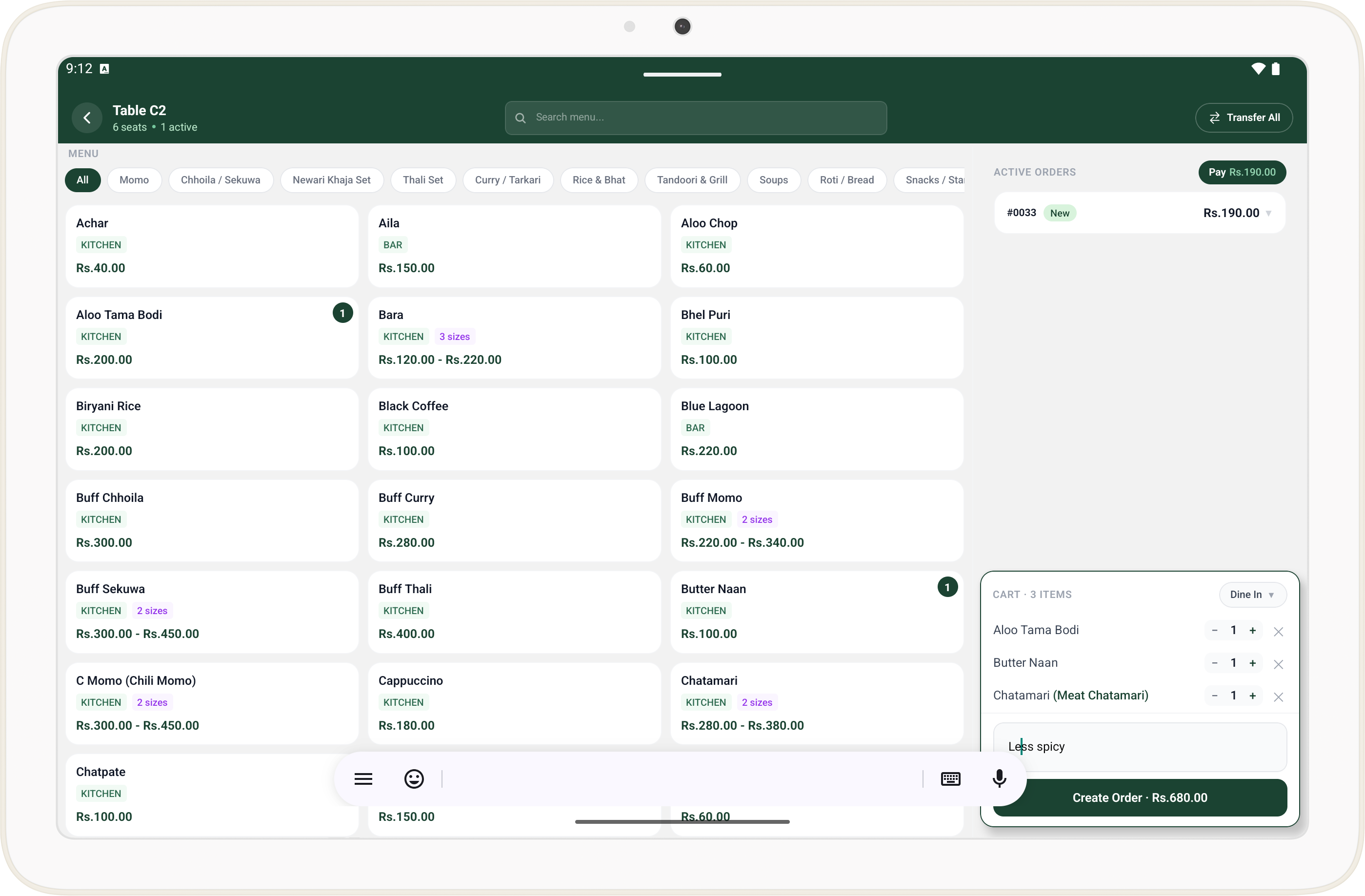Choose Buff Momo sizes
Viewport: 1365px width, 896px height.
coord(817,520)
